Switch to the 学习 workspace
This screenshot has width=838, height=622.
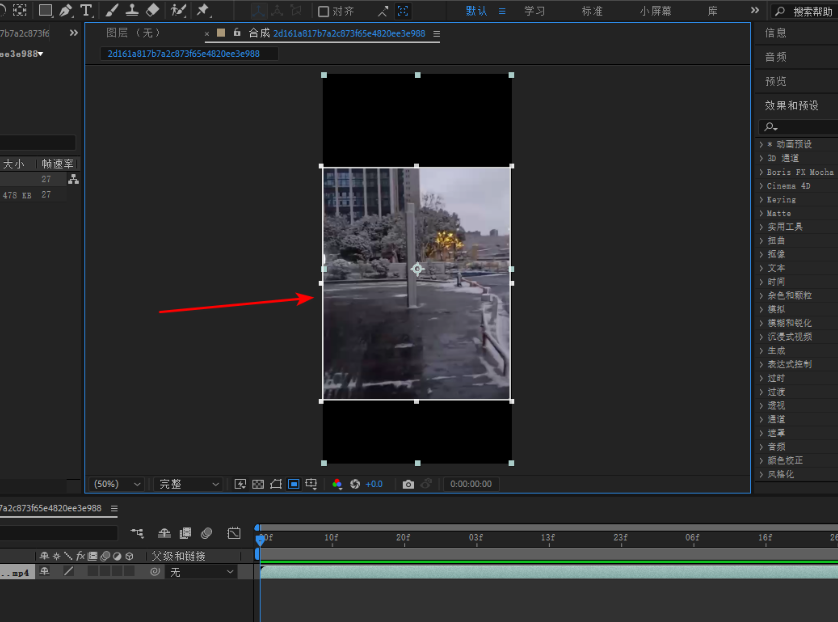[x=534, y=11]
